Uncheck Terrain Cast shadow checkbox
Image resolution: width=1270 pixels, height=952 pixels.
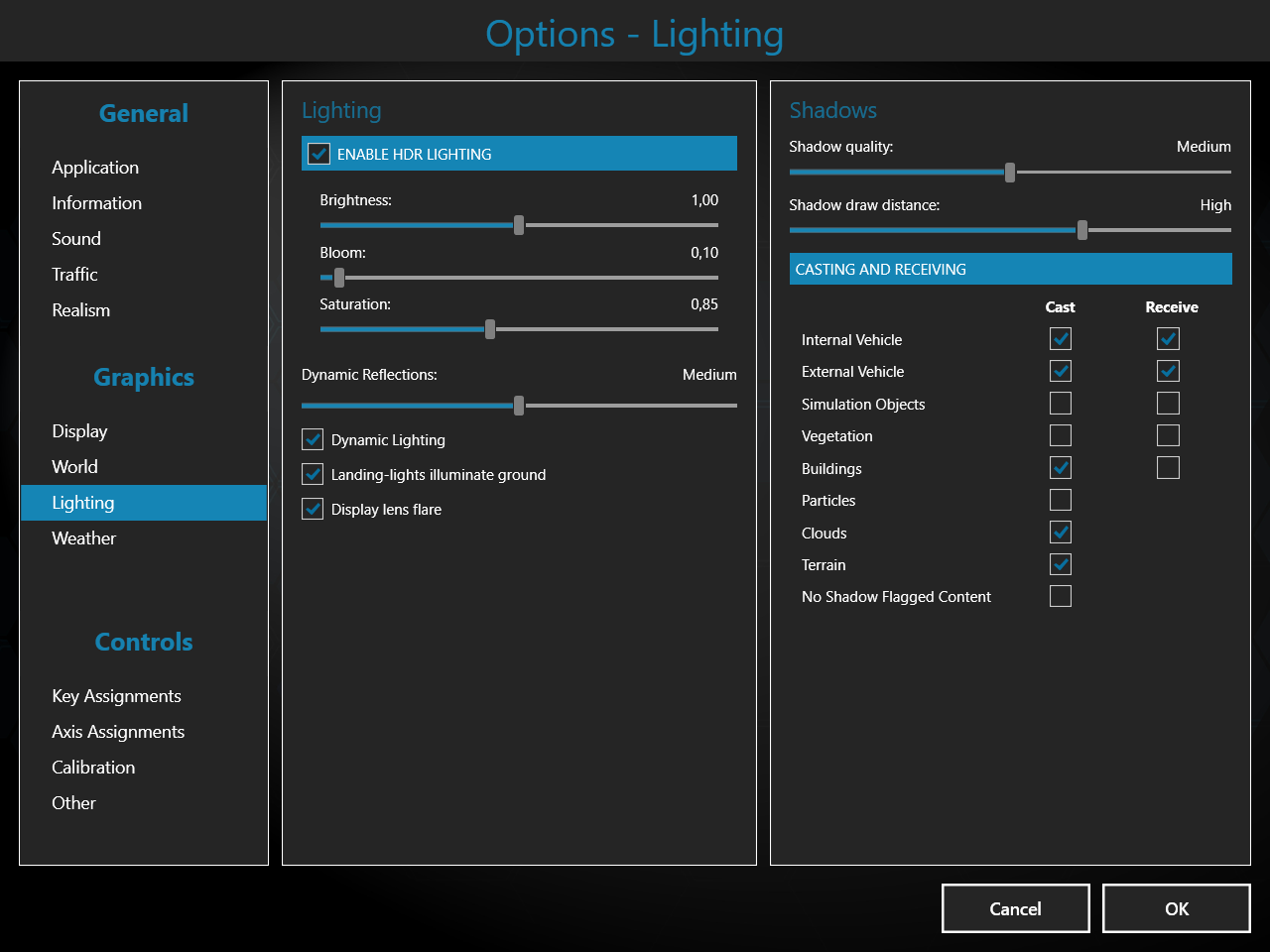1061,564
